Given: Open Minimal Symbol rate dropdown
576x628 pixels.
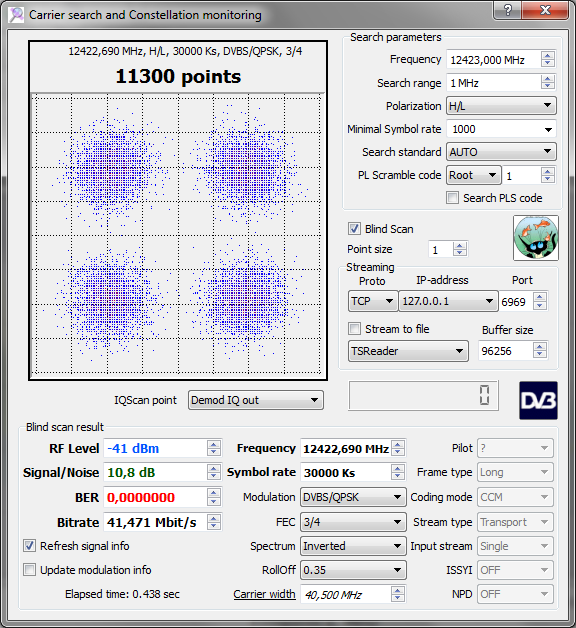Looking at the screenshot, I should coord(501,129).
